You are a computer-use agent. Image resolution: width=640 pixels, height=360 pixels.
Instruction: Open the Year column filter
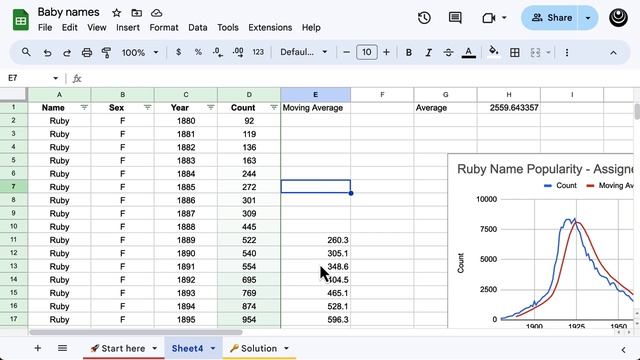pos(211,107)
